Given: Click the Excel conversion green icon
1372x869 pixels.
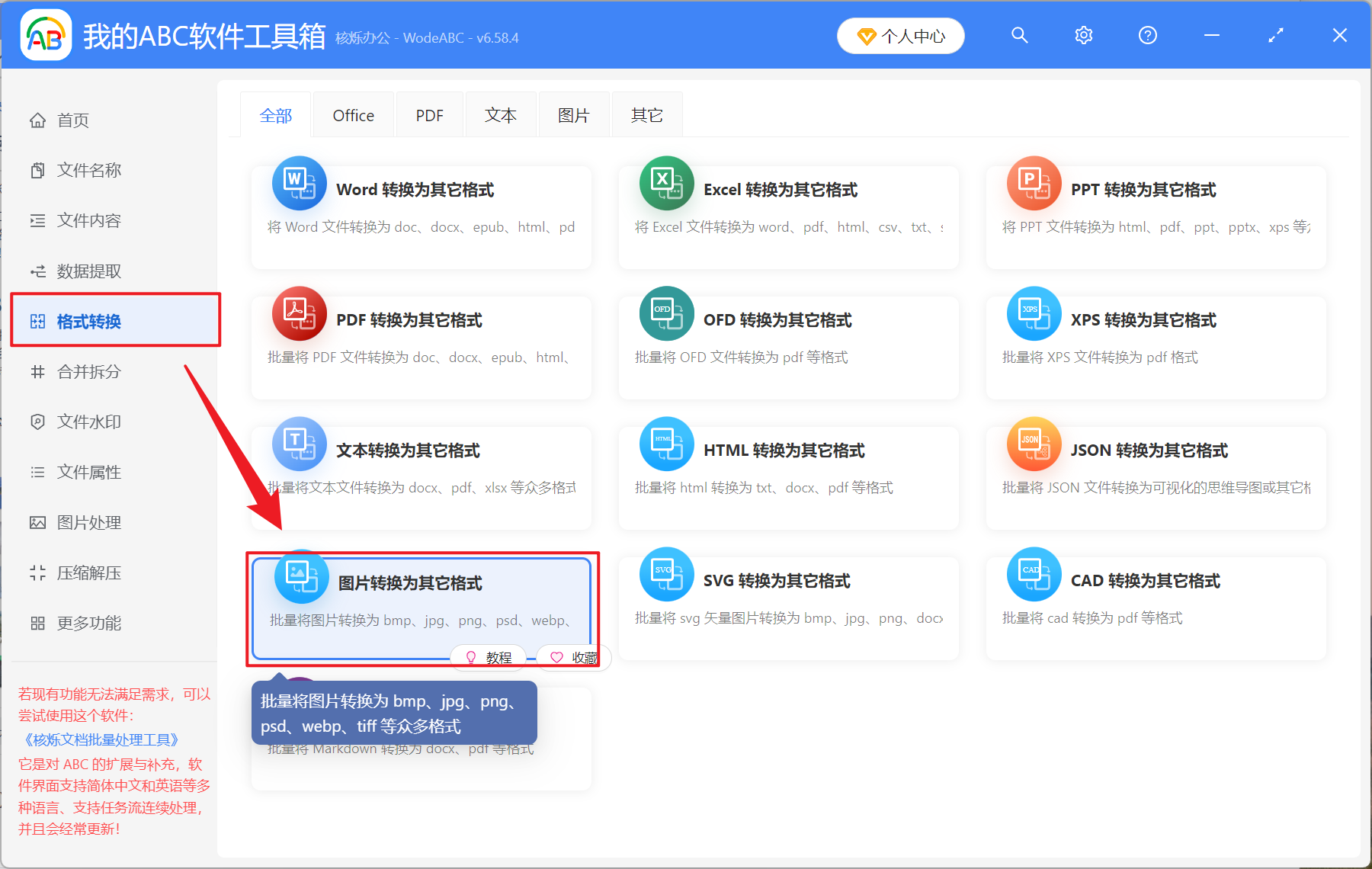Looking at the screenshot, I should 666,183.
